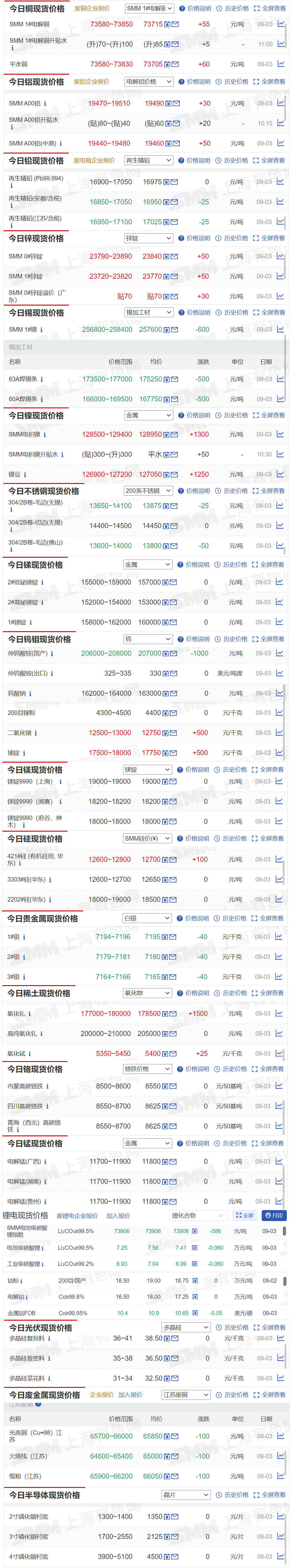Click average price 73715 for SMM 1#电解铜

(x=153, y=24)
